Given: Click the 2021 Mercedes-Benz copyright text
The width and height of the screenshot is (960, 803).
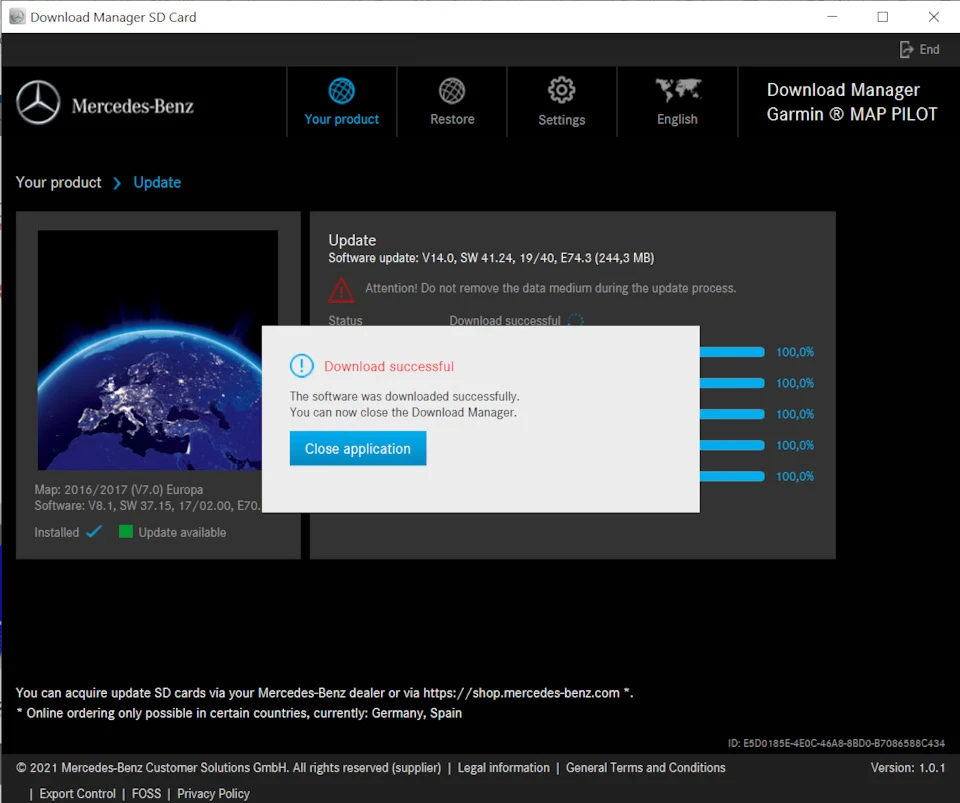Looking at the screenshot, I should [228, 768].
